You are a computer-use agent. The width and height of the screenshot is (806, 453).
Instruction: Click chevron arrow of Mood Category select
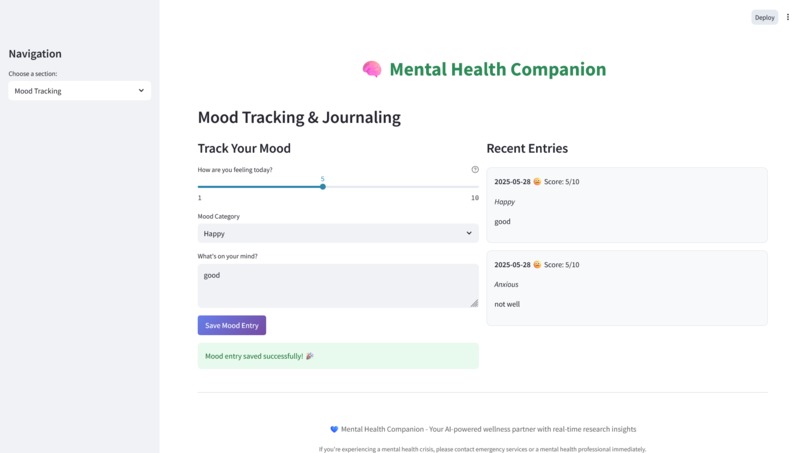pos(469,233)
